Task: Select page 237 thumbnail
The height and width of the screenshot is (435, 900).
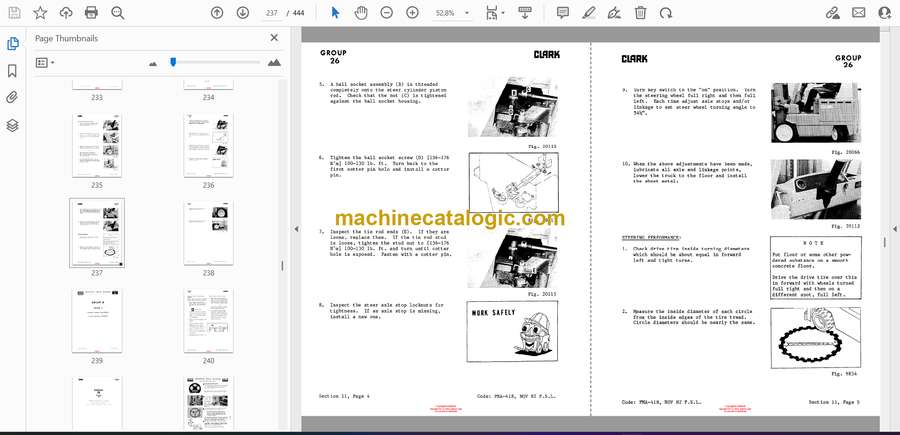Action: (97, 232)
